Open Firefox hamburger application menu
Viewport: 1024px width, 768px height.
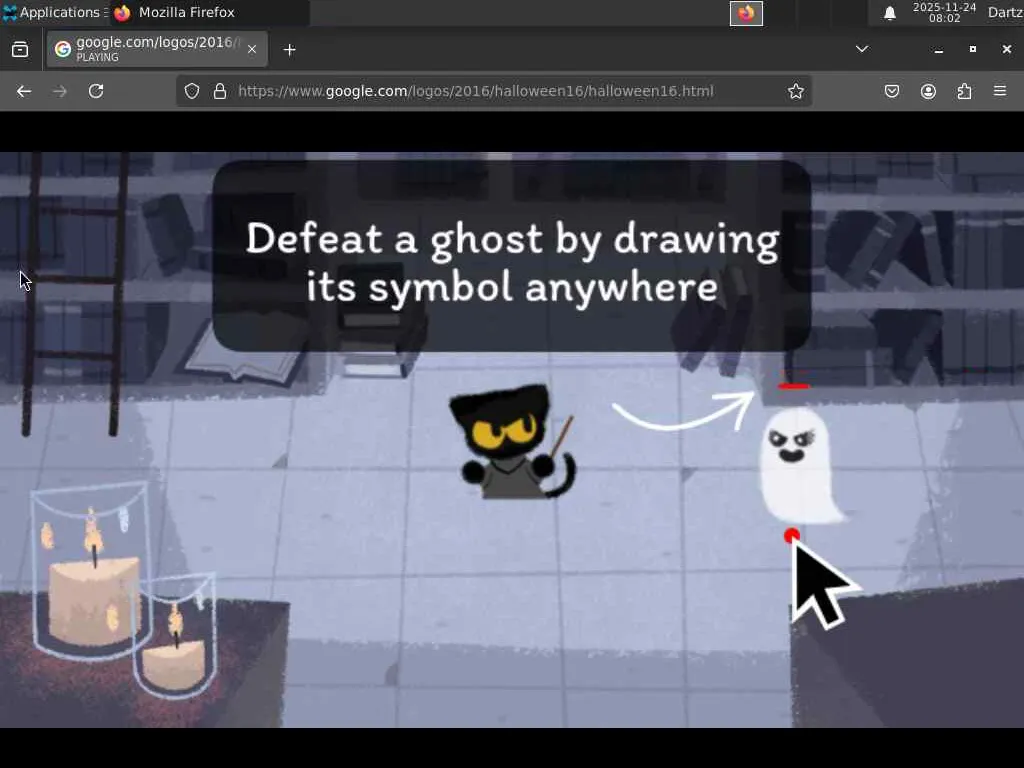coord(1000,91)
